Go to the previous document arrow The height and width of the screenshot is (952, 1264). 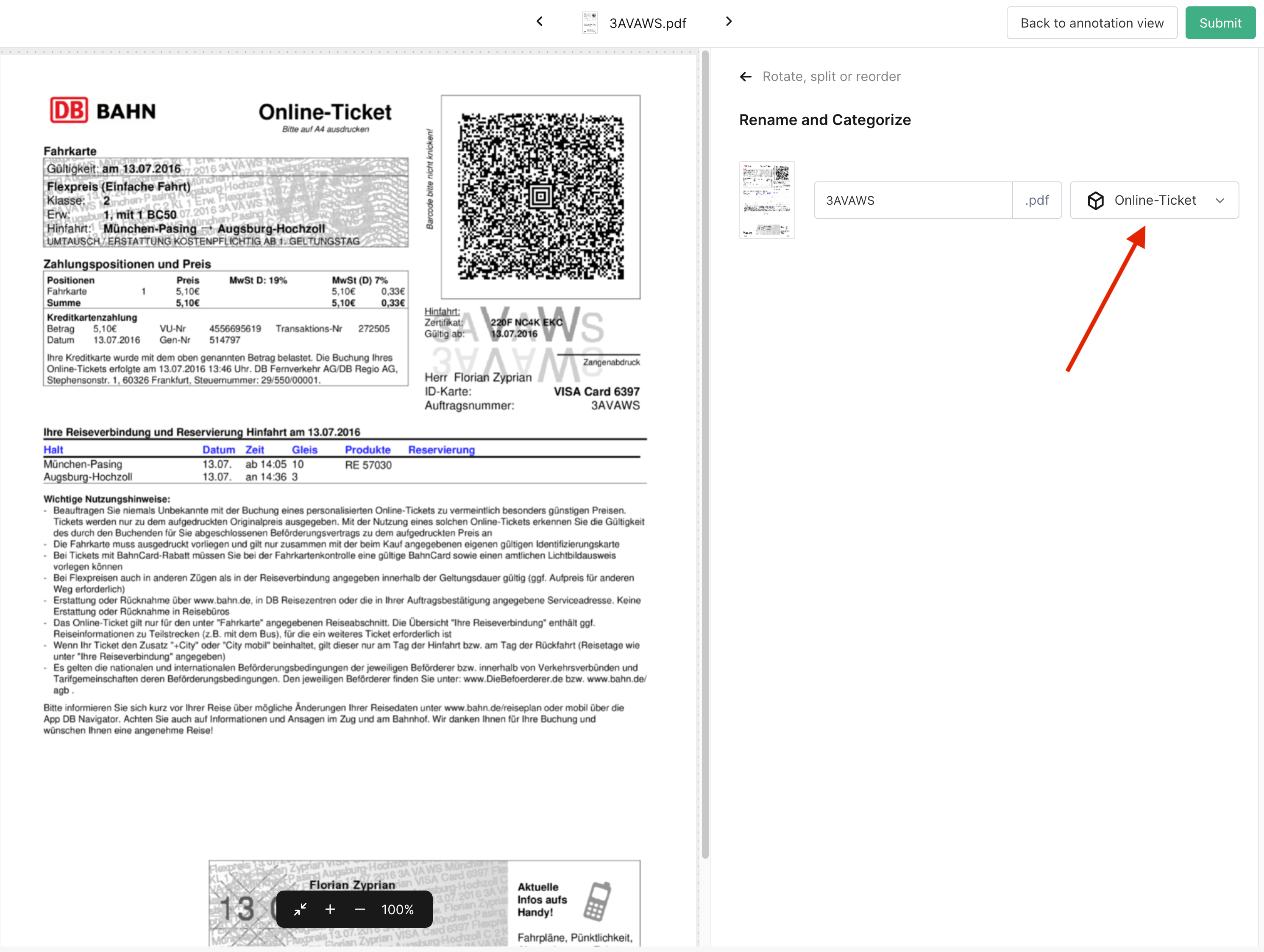[540, 22]
